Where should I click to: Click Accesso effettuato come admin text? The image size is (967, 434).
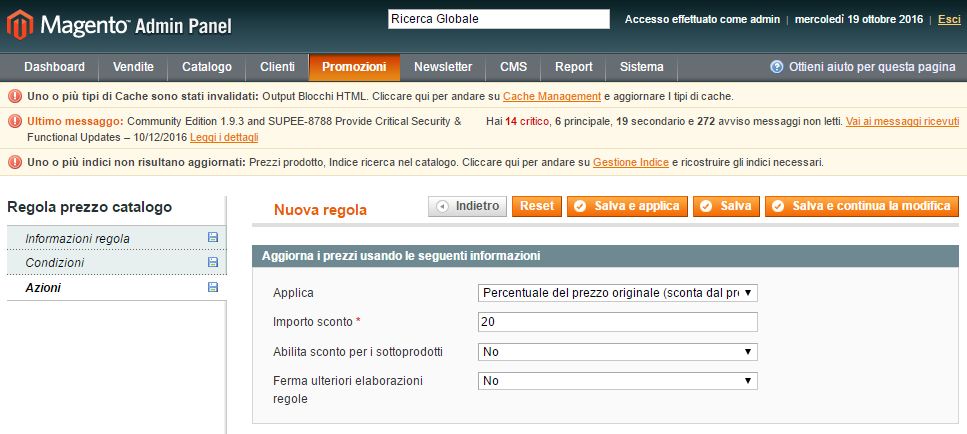pyautogui.click(x=702, y=20)
